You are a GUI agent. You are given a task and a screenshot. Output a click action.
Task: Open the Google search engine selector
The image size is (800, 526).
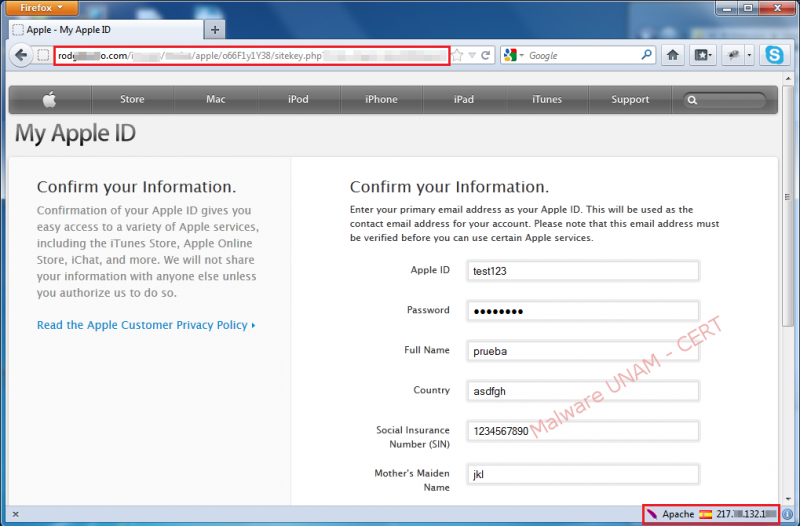tap(513, 55)
